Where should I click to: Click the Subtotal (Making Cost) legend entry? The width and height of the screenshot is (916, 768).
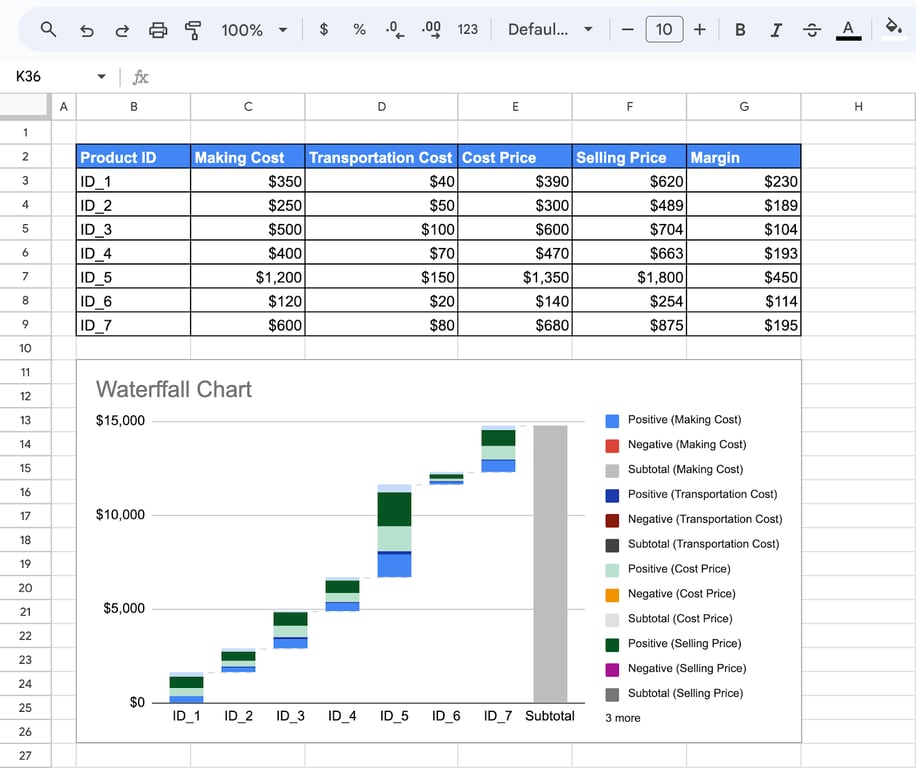click(675, 470)
